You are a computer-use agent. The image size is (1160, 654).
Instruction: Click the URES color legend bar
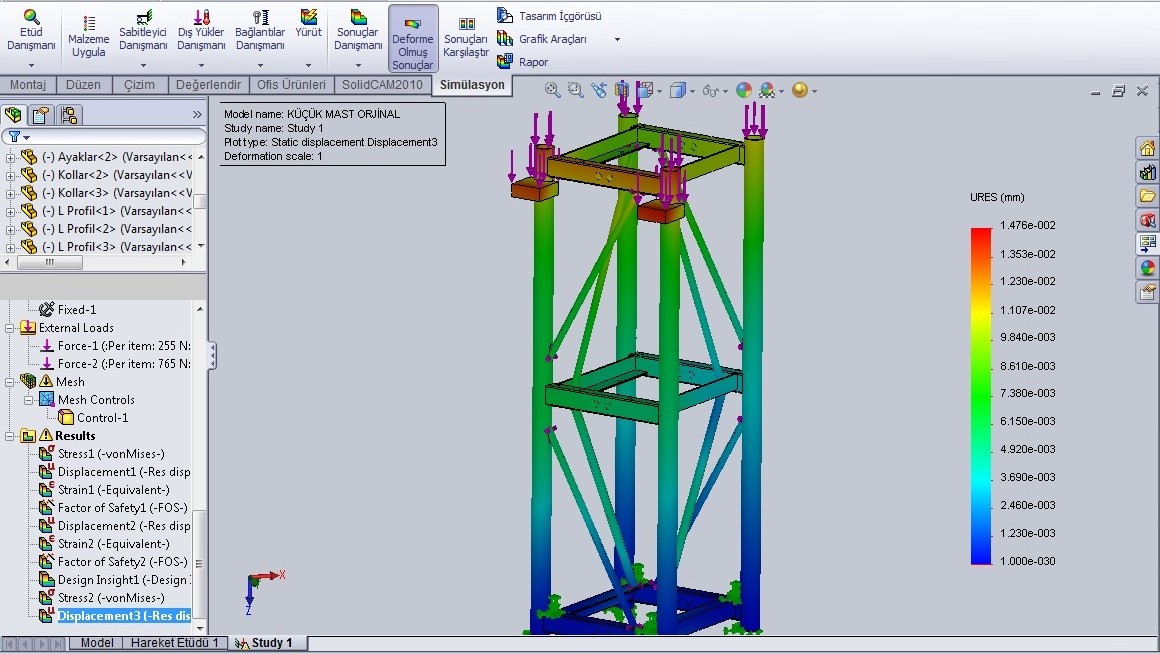980,395
